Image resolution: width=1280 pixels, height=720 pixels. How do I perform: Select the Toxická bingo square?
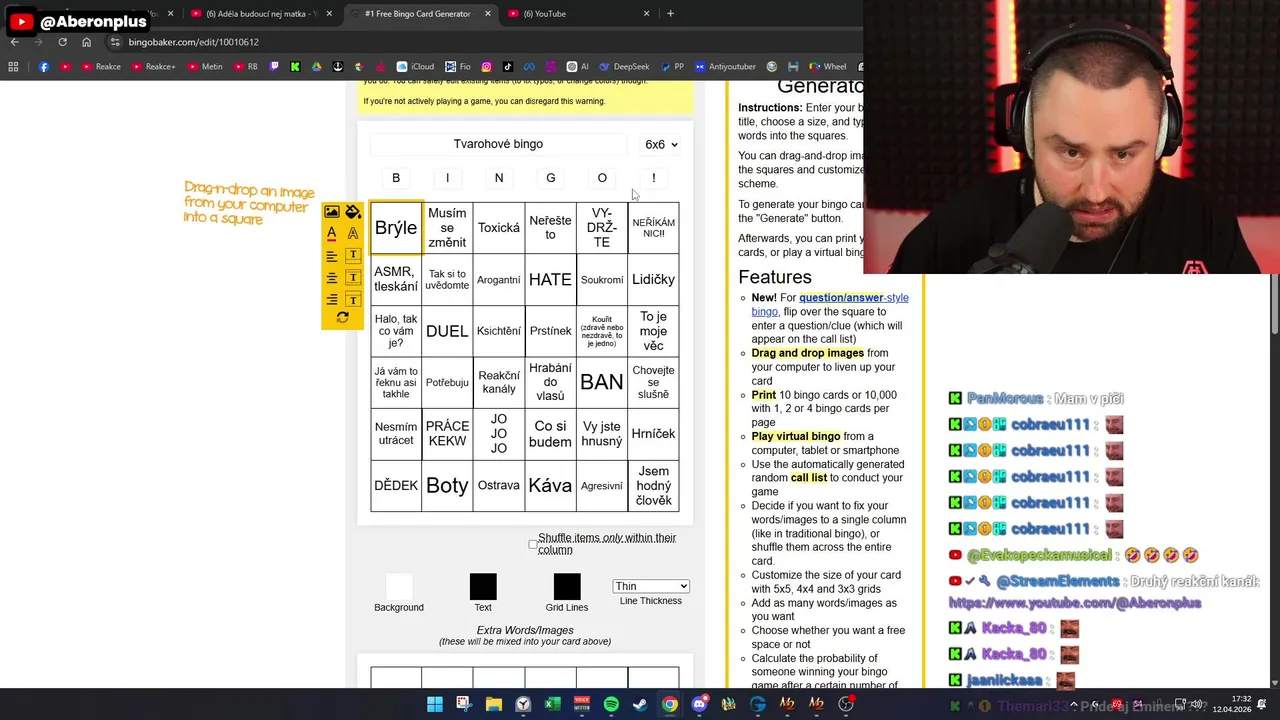(x=499, y=228)
